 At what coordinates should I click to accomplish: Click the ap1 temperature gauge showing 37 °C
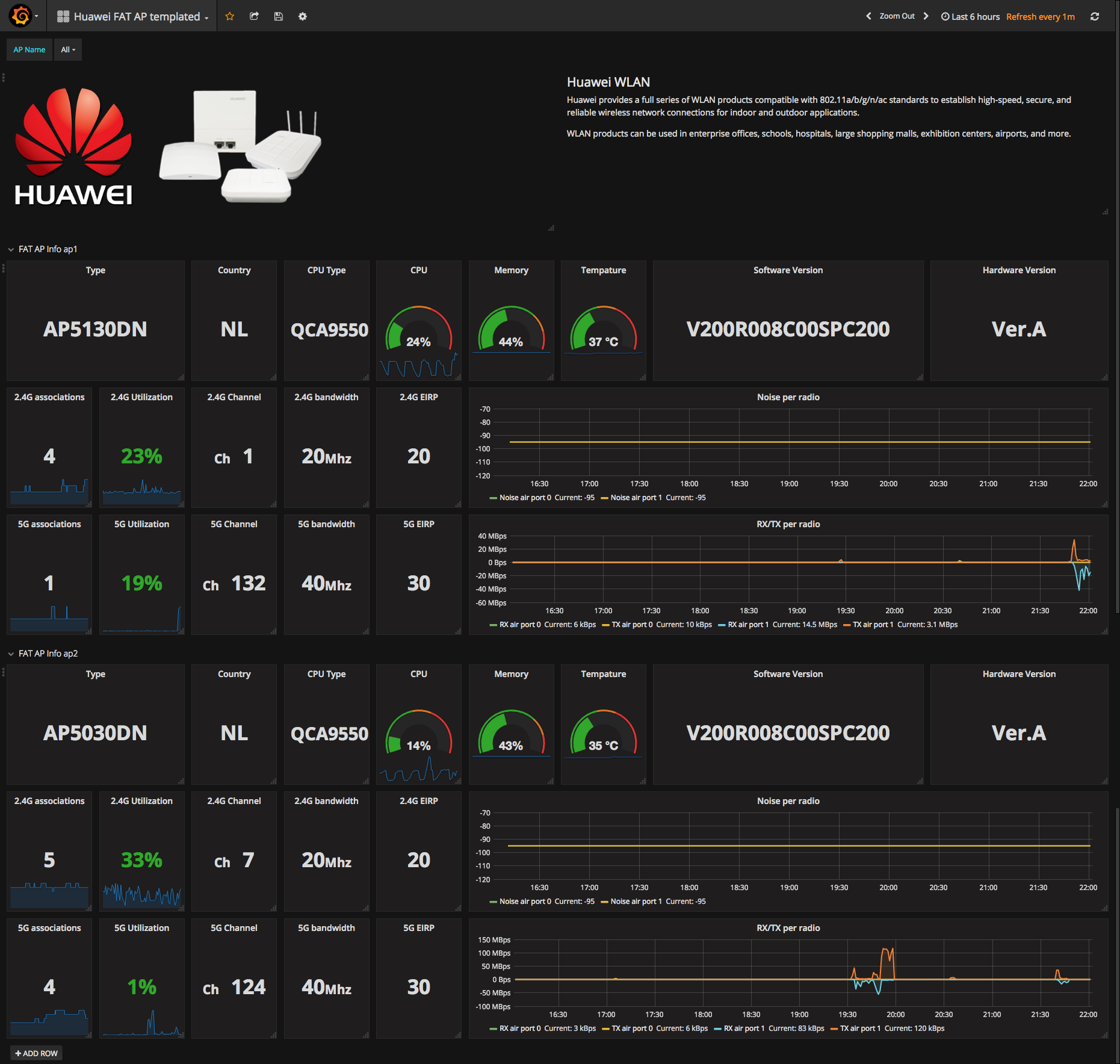pos(603,329)
